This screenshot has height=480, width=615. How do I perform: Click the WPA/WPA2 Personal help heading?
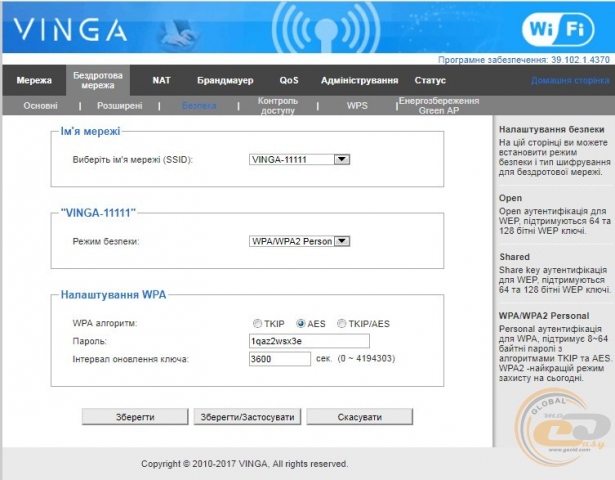544,316
